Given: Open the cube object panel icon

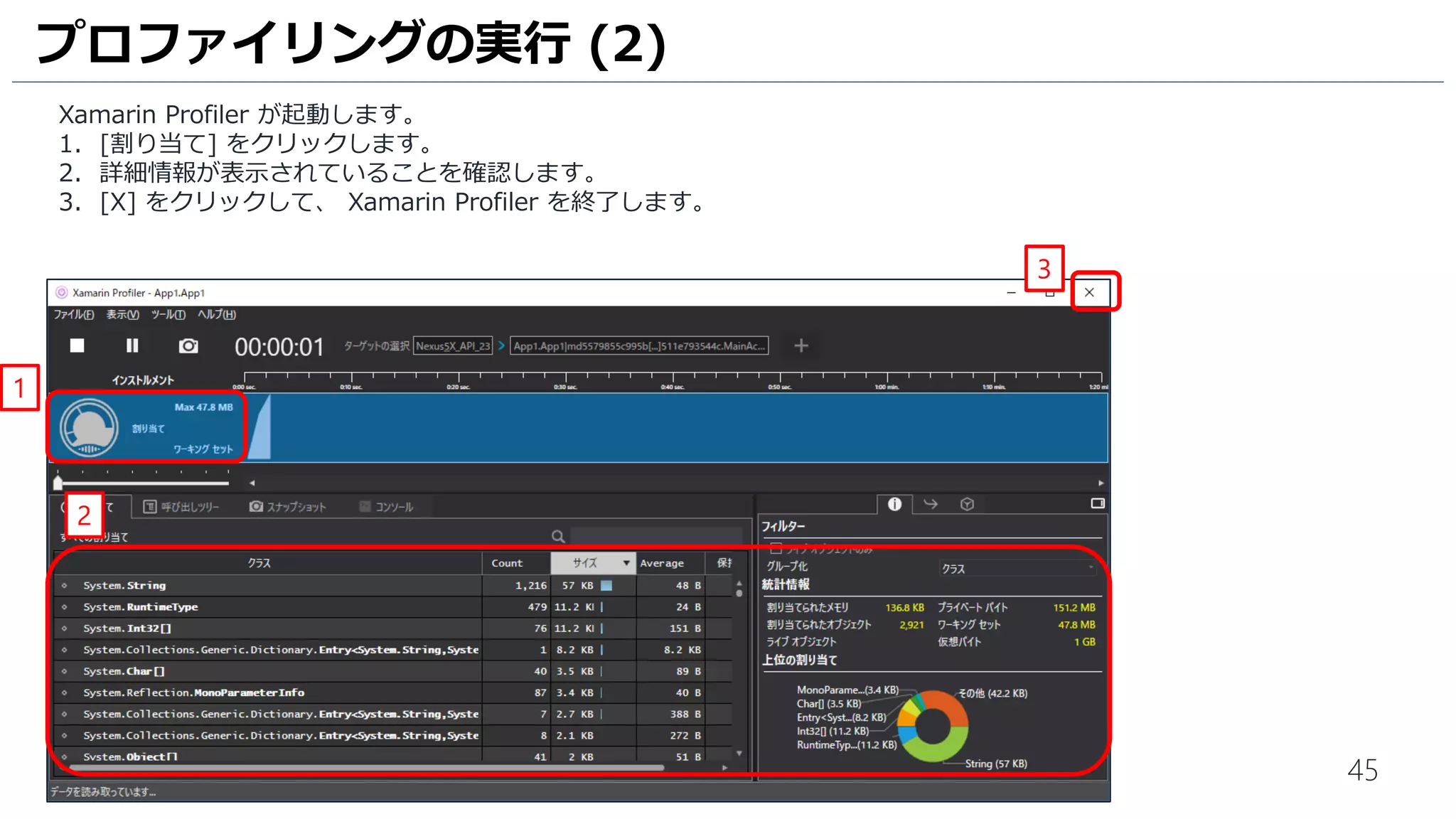Looking at the screenshot, I should coord(967,504).
